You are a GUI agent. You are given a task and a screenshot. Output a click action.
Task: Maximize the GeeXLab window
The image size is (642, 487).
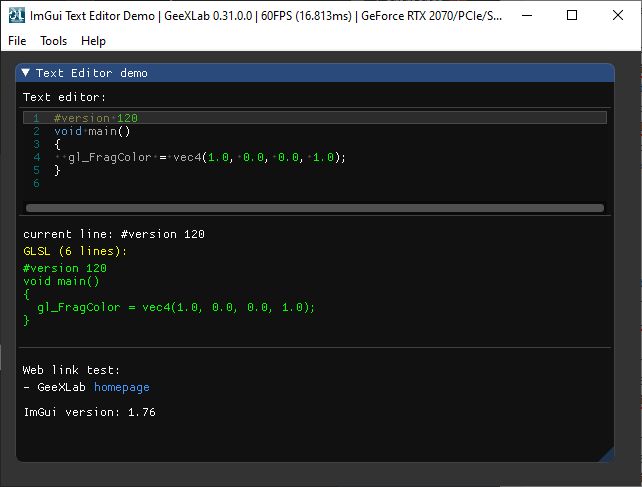click(x=572, y=16)
